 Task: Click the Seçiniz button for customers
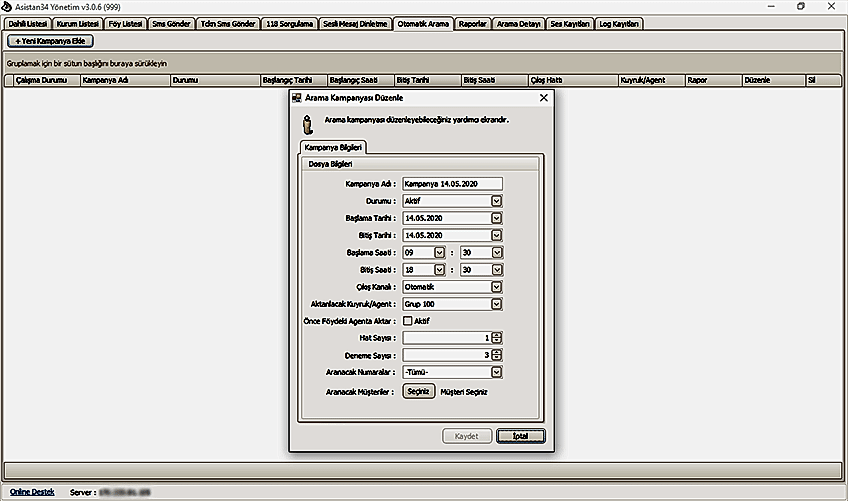pyautogui.click(x=419, y=392)
